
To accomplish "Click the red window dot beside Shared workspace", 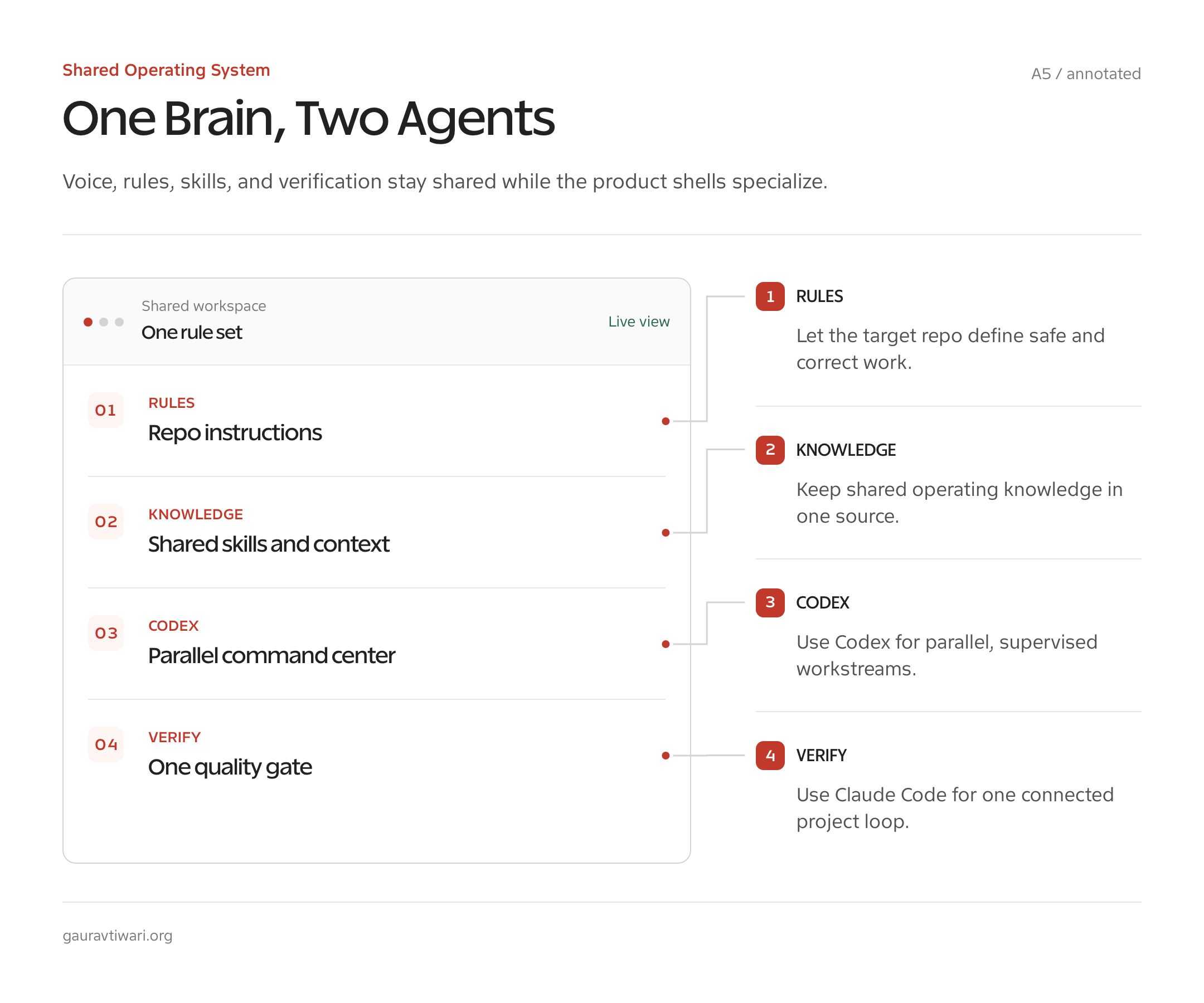I will click(x=88, y=322).
